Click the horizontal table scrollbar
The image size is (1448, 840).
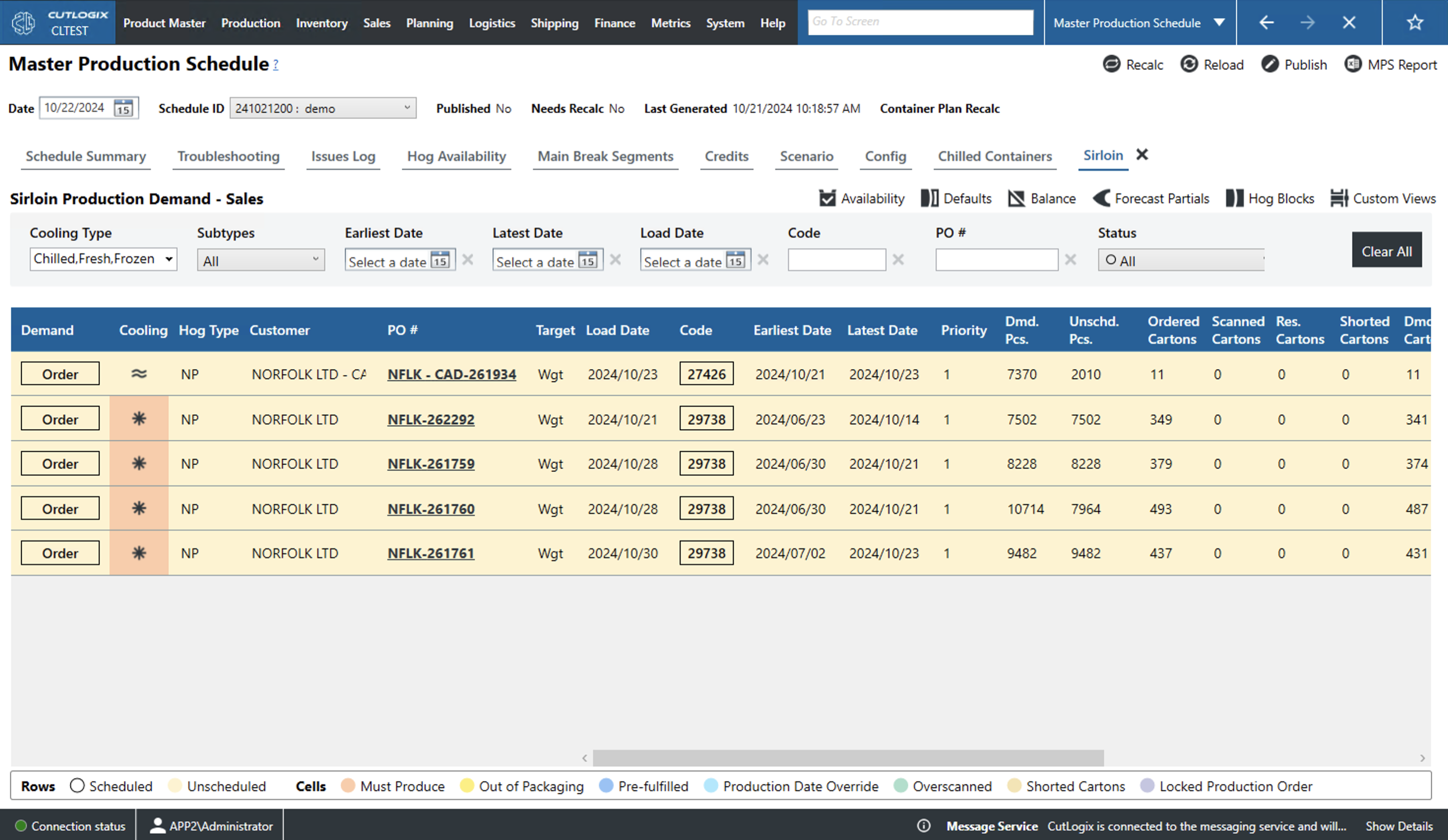pos(848,758)
